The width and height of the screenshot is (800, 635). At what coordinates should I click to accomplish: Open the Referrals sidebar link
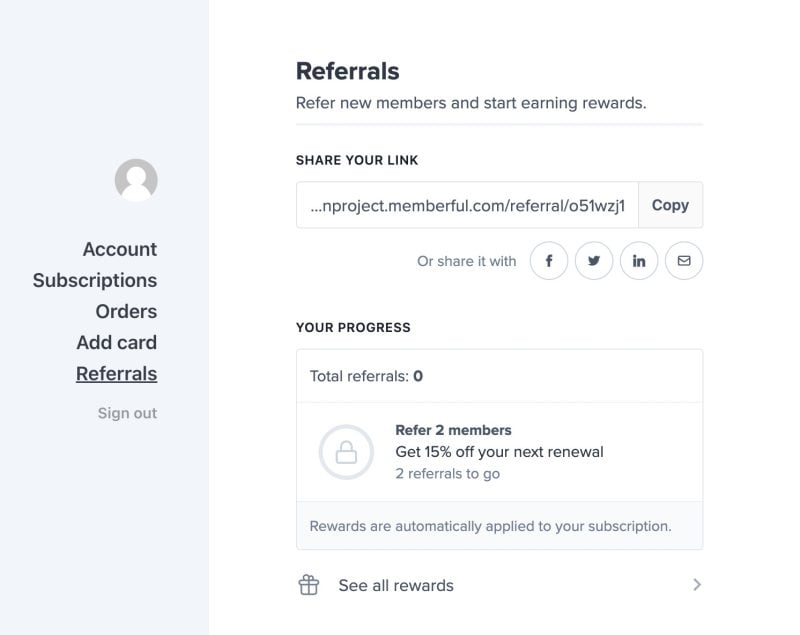tap(116, 374)
